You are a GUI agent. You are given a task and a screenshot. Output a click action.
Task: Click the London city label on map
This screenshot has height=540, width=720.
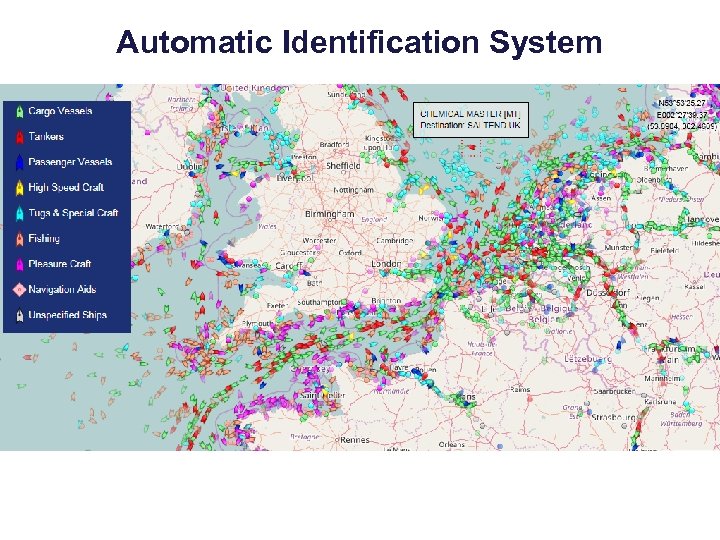pyautogui.click(x=386, y=264)
